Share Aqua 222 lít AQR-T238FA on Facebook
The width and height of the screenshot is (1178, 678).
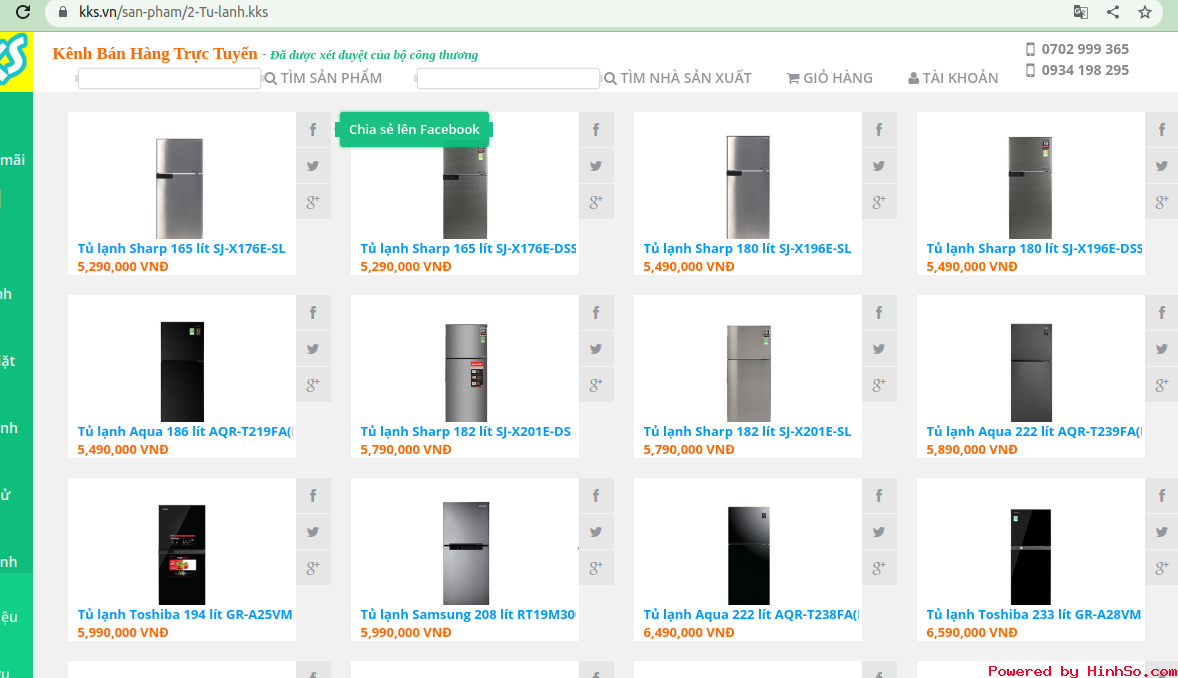coord(879,496)
